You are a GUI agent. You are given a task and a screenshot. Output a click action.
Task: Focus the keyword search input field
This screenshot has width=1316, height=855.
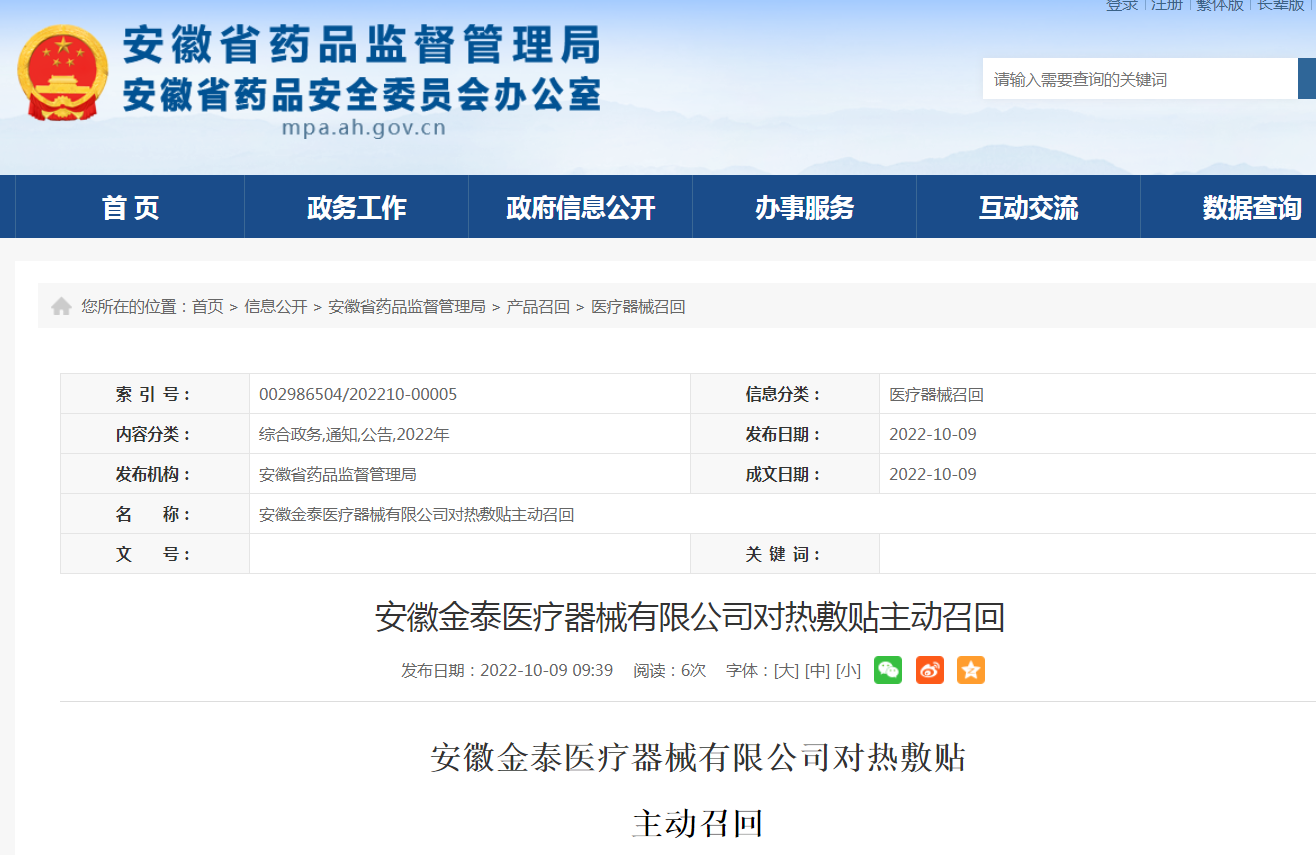pyautogui.click(x=1140, y=79)
